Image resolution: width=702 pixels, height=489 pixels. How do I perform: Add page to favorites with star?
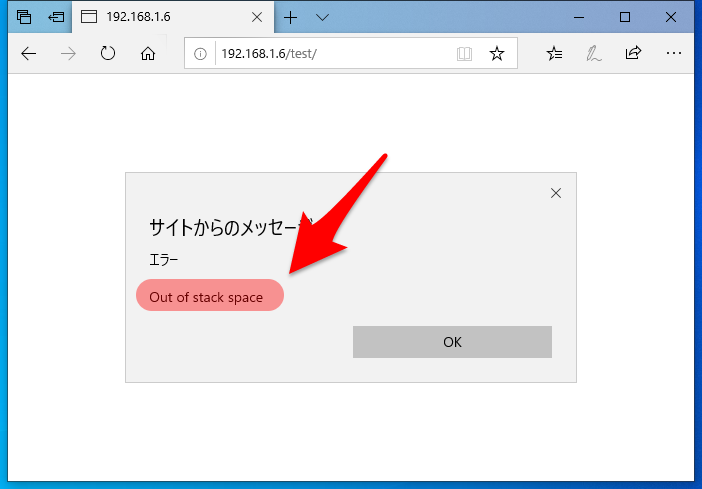496,54
